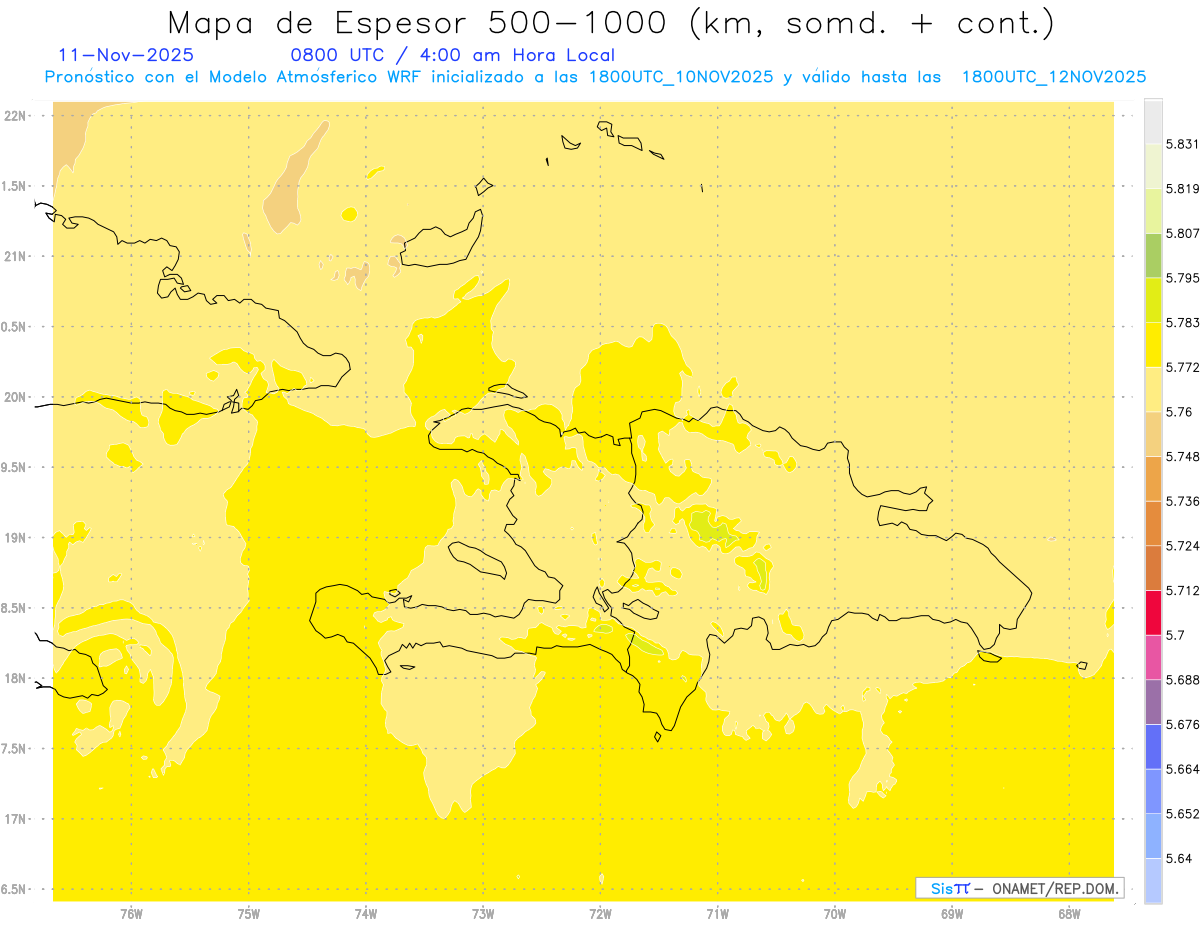Click the 5.712 value on the color scale

[x=1183, y=590]
